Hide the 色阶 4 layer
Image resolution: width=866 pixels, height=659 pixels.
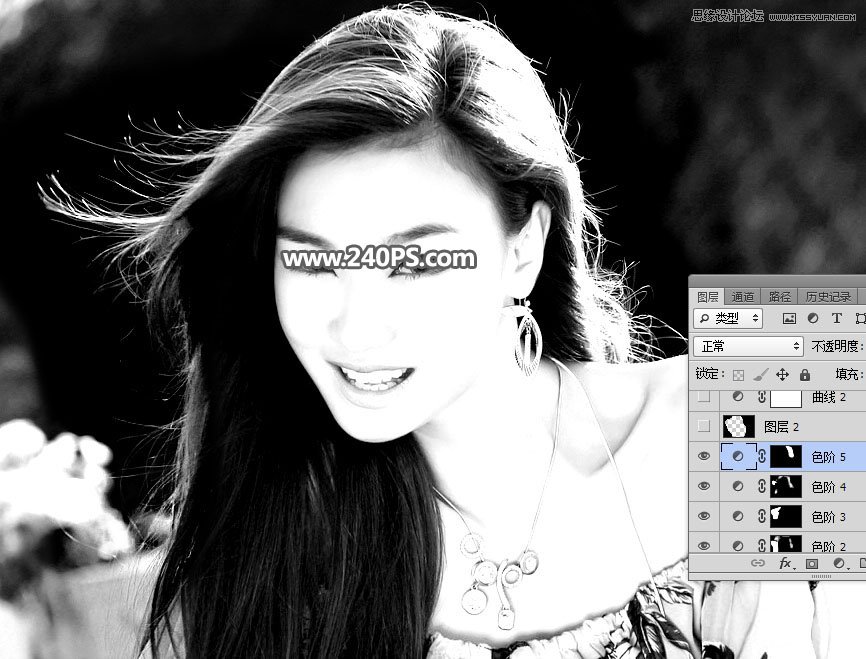pos(704,486)
